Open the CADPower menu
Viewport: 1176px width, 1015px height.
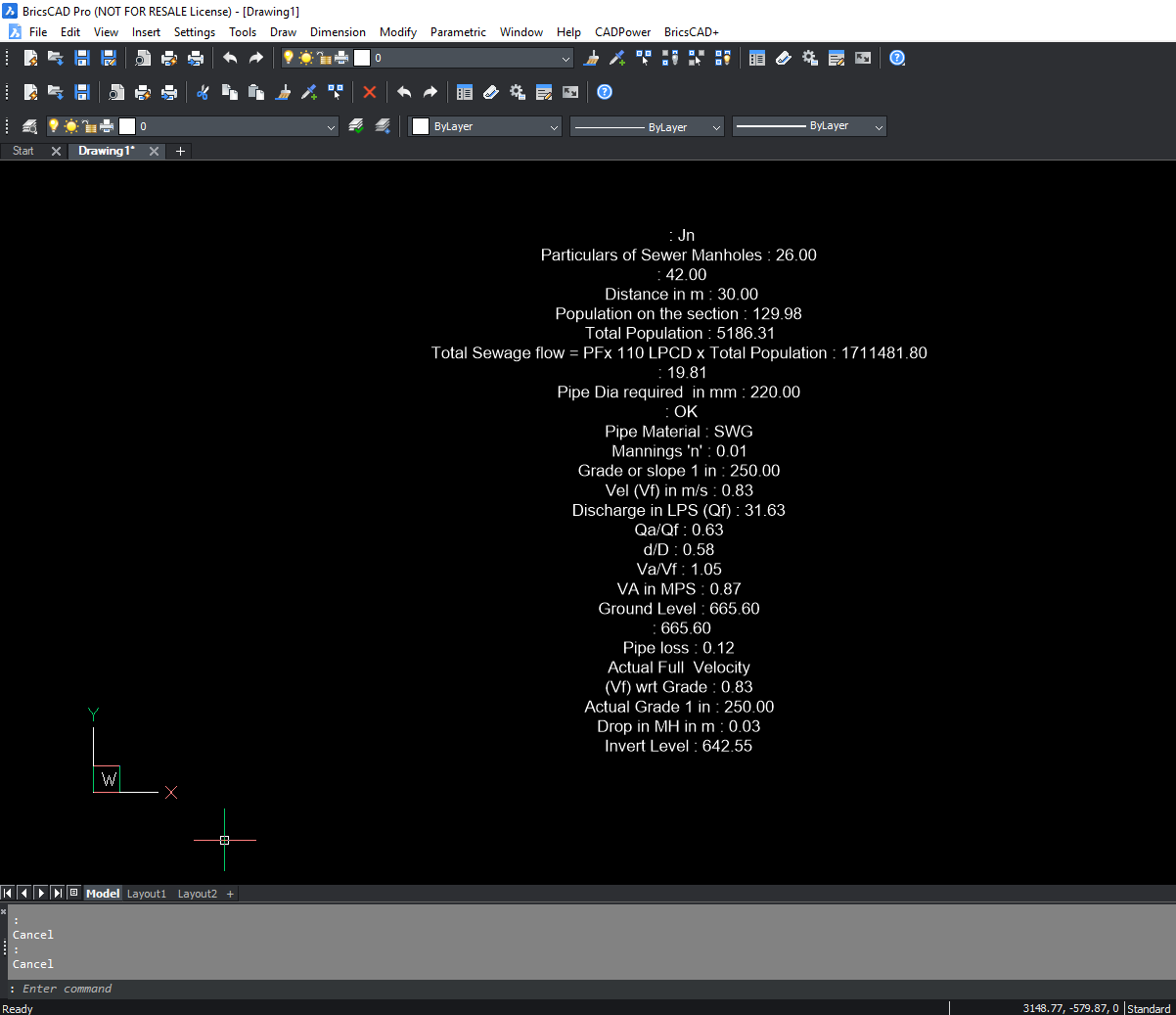click(622, 31)
